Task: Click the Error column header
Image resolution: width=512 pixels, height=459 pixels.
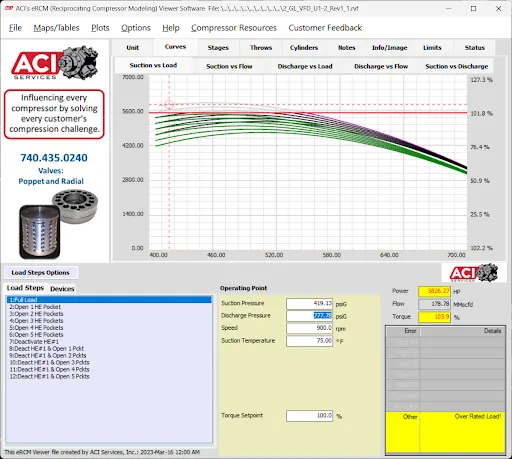Action: pyautogui.click(x=403, y=331)
